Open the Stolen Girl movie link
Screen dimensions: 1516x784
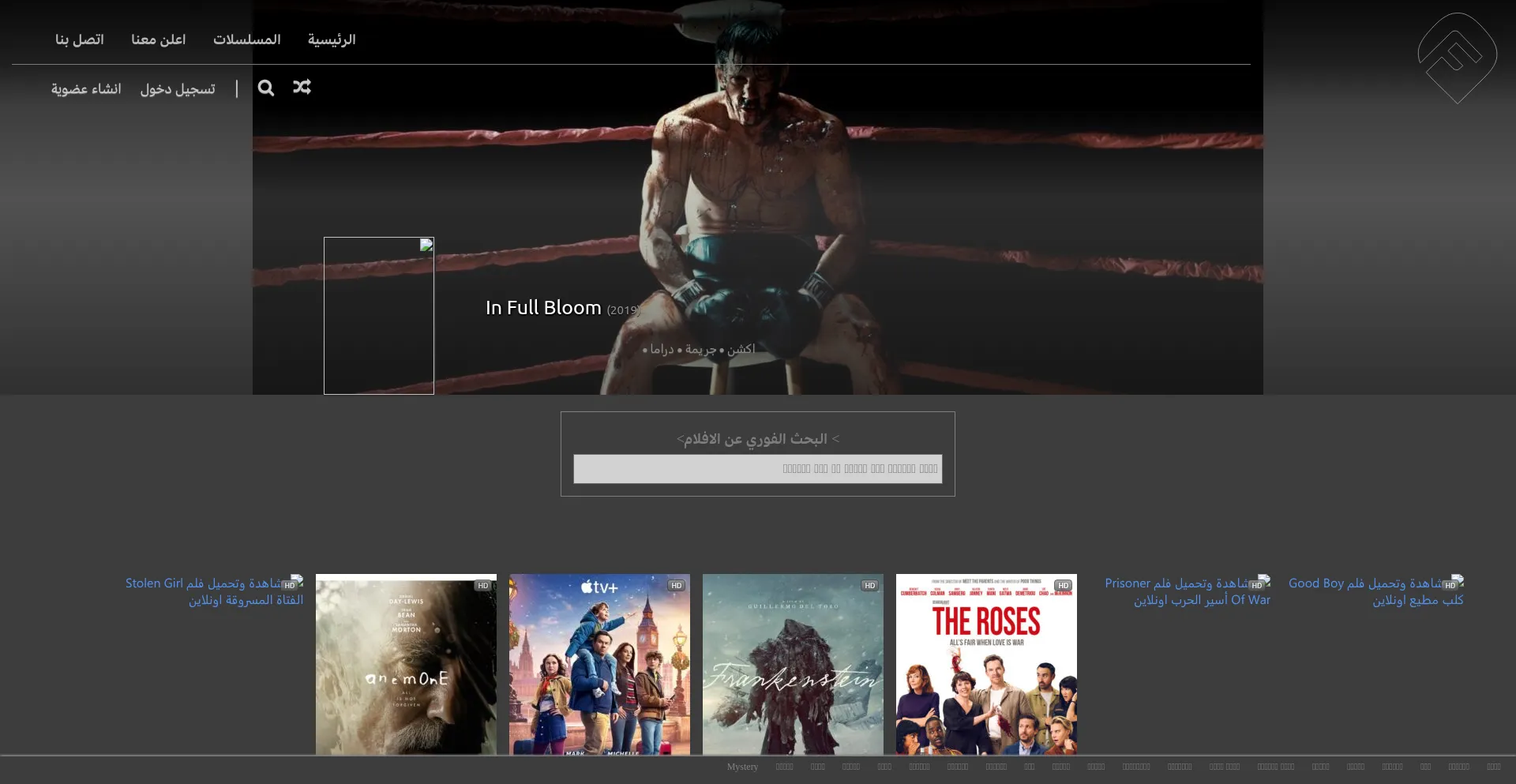(214, 591)
